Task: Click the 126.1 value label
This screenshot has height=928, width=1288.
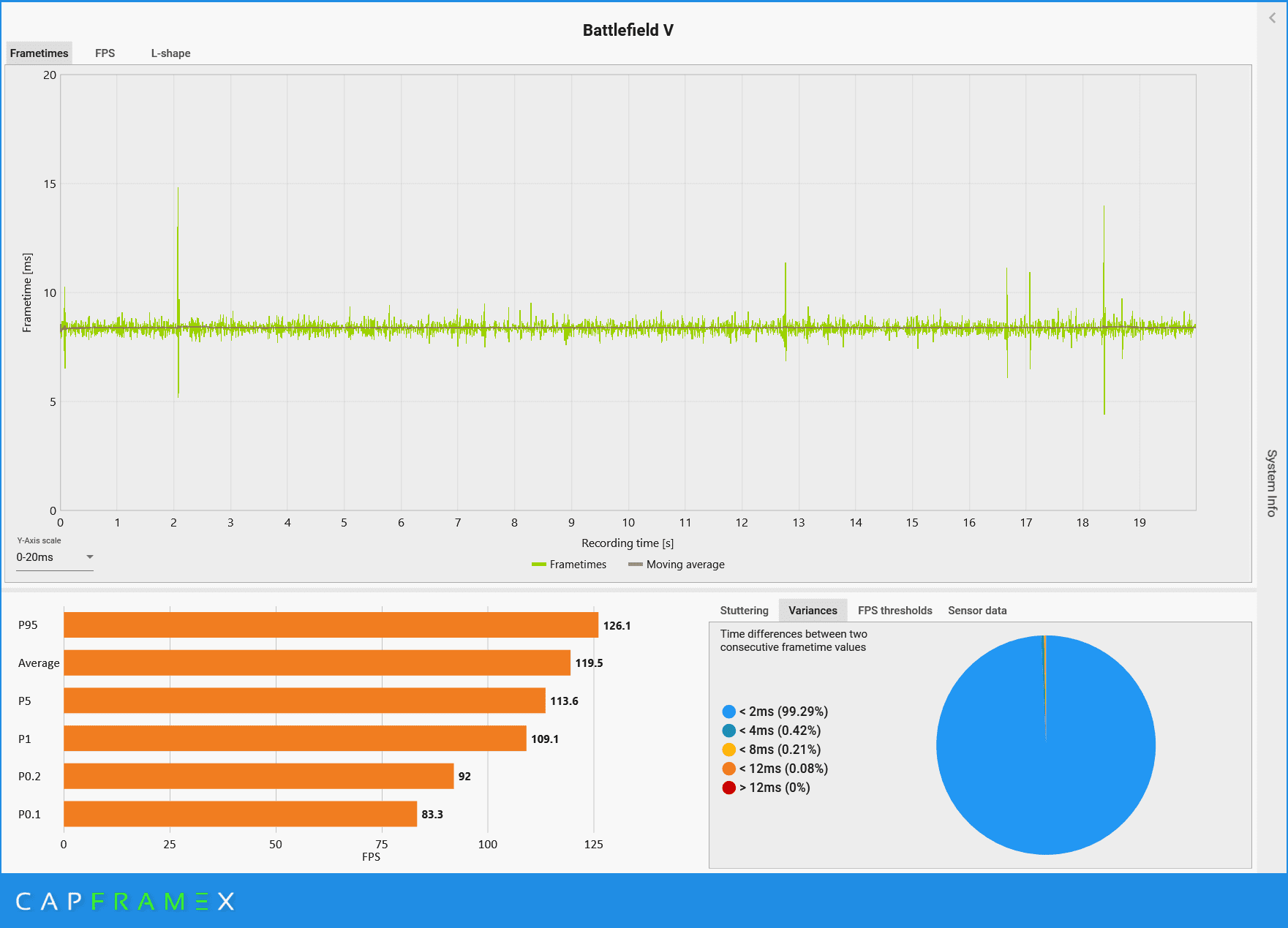Action: (617, 626)
